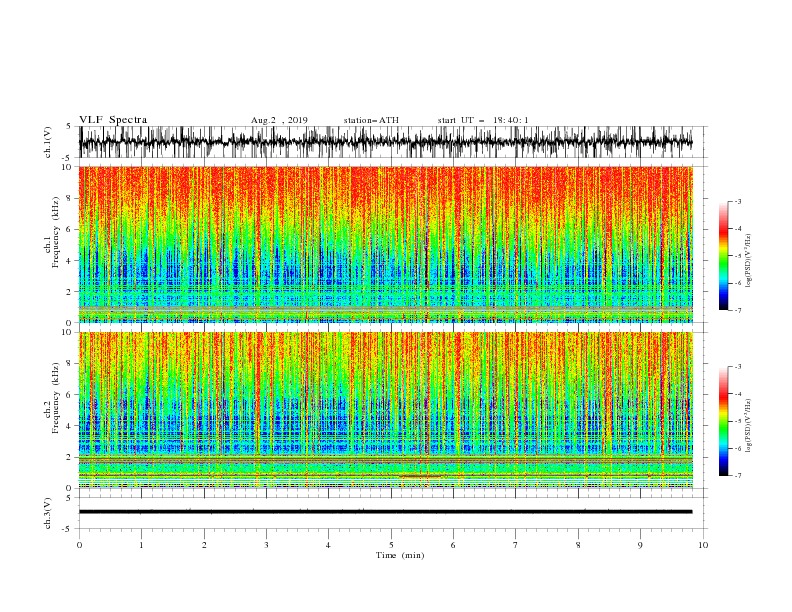This screenshot has width=792, height=612.
Task: Click inside the ch.1 spectrogram panel
Action: 385,244
